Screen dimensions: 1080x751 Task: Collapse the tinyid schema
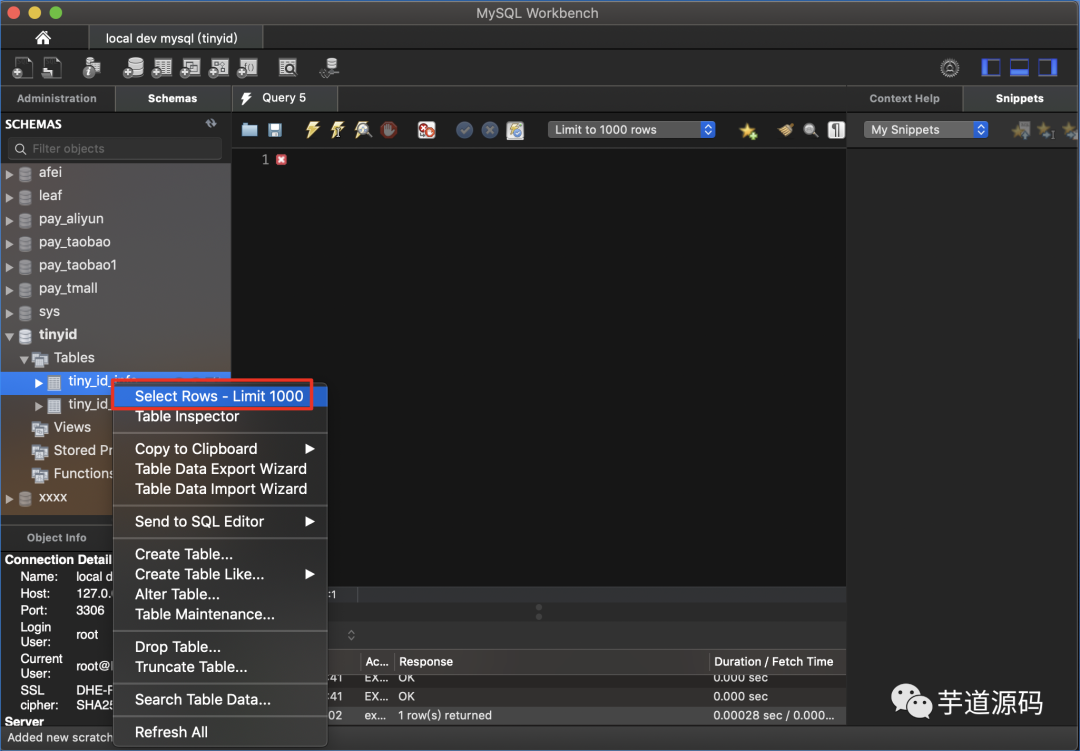(x=10, y=336)
